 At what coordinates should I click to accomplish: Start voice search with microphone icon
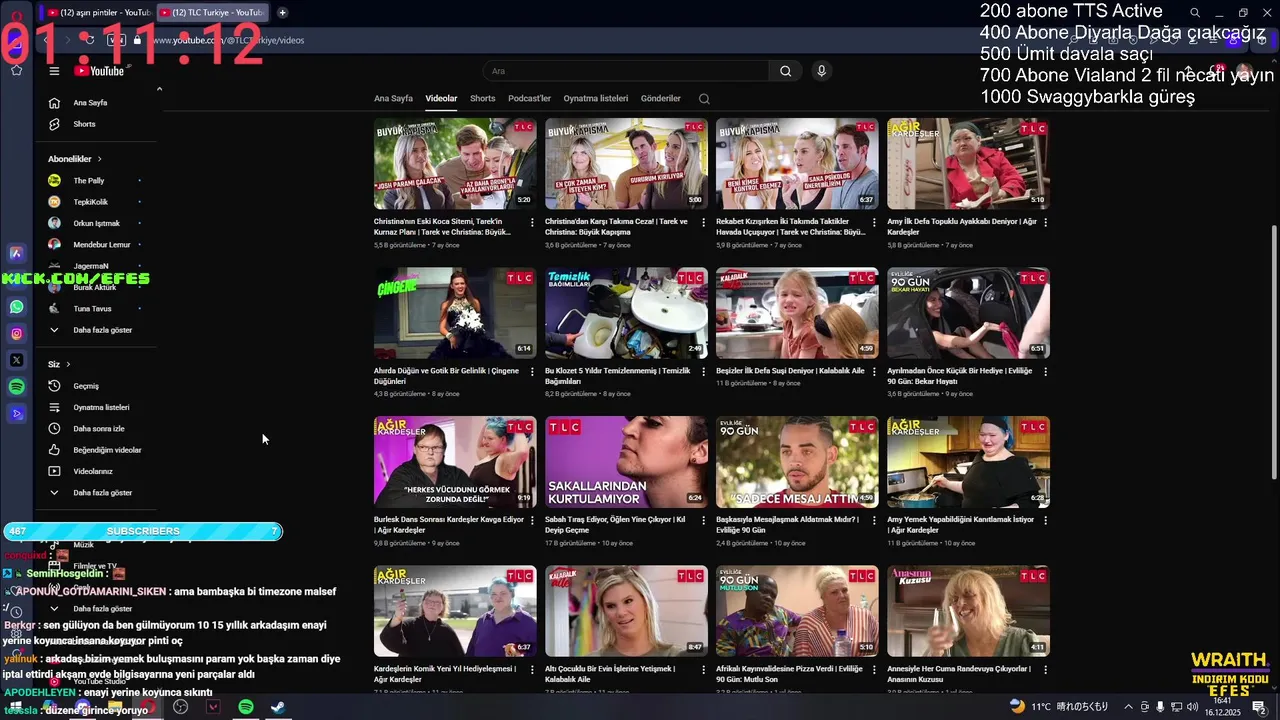(x=821, y=71)
